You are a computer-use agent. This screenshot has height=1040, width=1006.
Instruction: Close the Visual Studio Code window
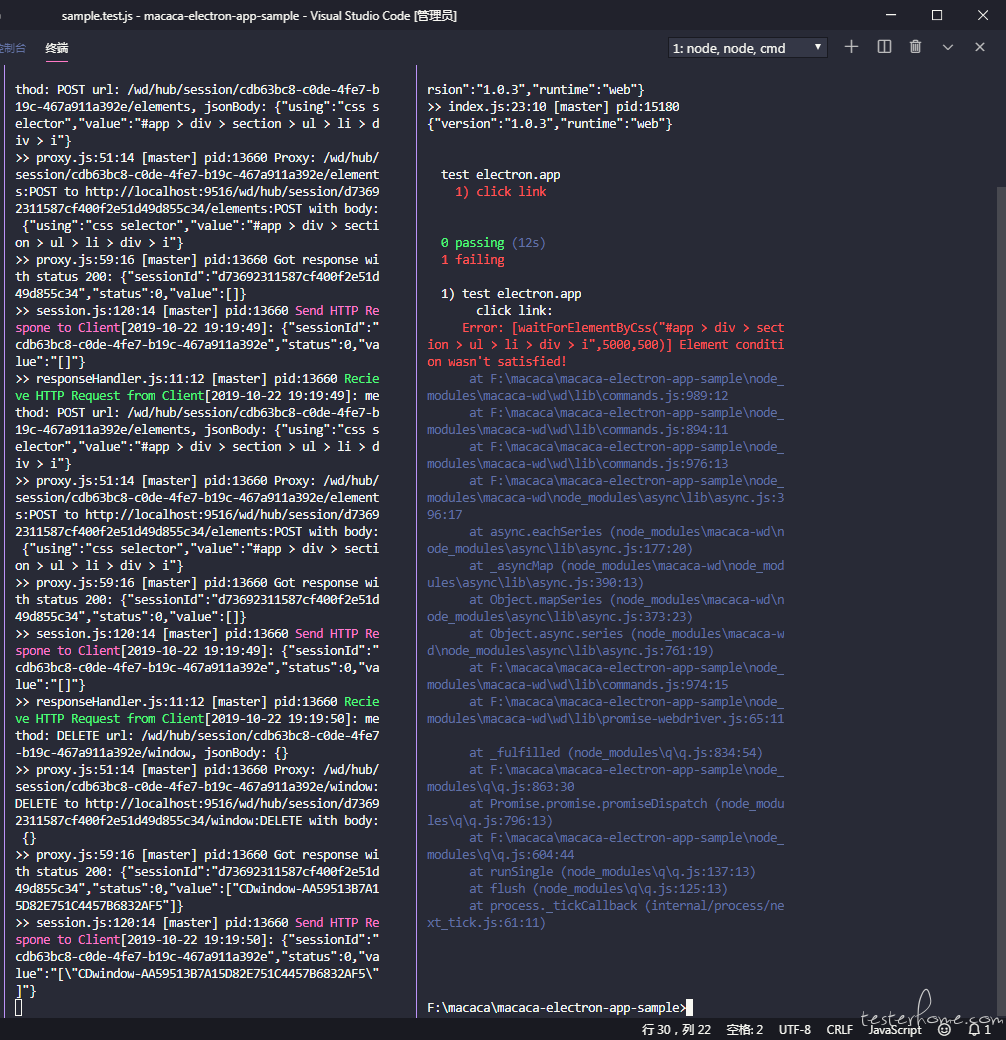(983, 15)
